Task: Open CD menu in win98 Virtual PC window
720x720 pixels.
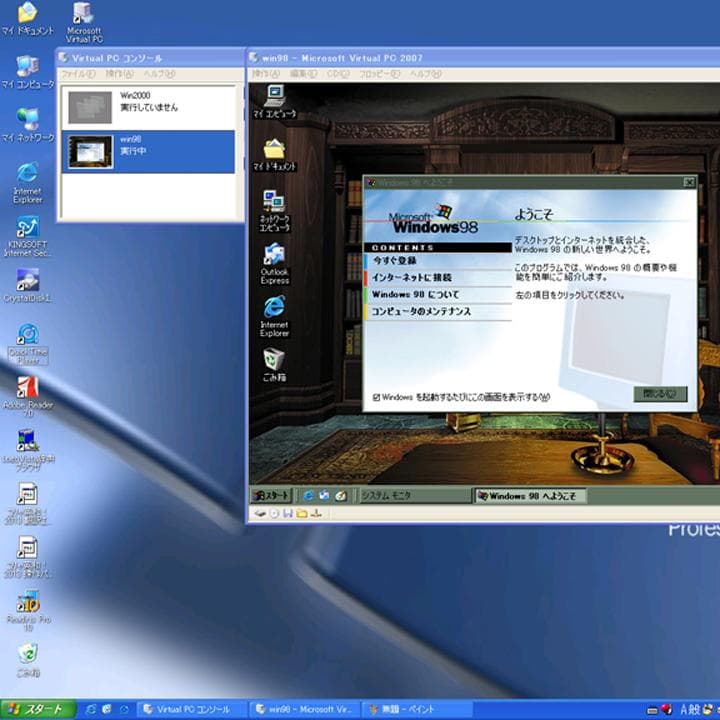Action: (x=338, y=74)
